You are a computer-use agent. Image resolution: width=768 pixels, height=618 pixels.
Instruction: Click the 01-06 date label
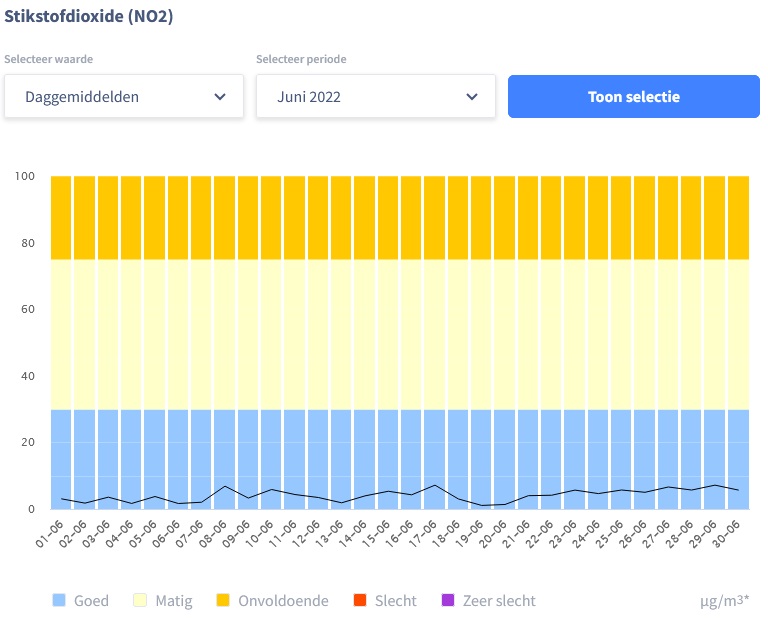(49, 534)
